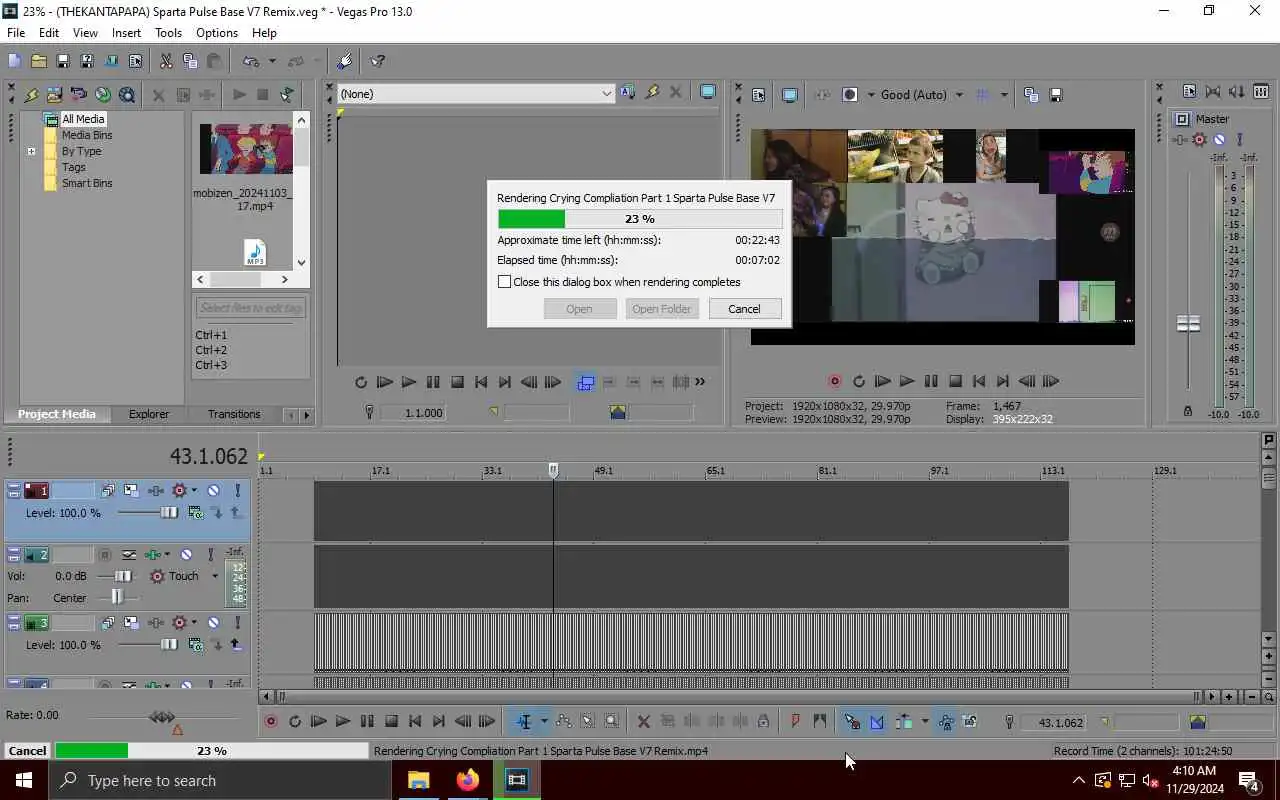
Task: Cancel the render in the dialog
Action: (744, 309)
